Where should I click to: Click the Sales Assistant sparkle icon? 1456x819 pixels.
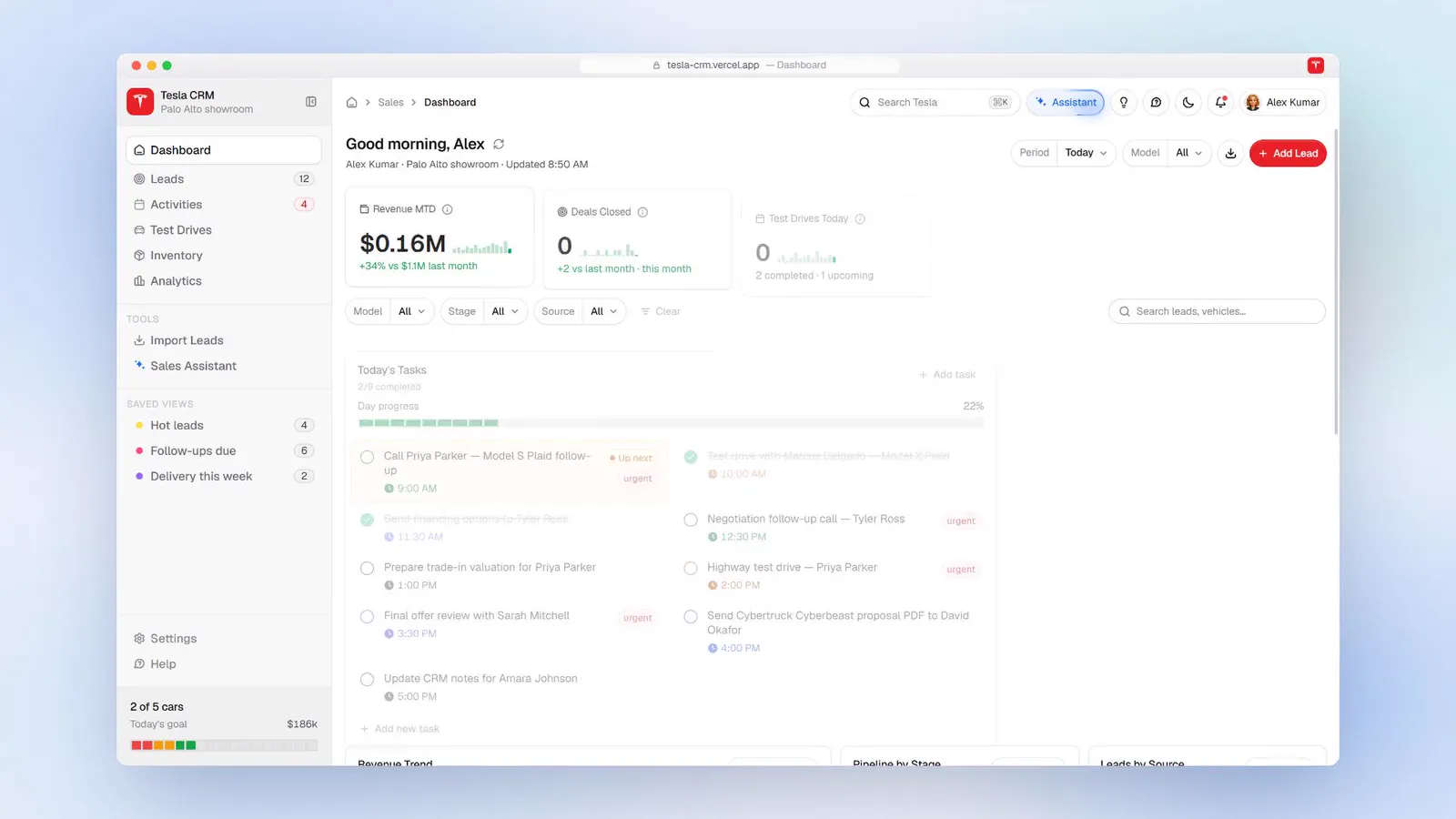(x=139, y=366)
